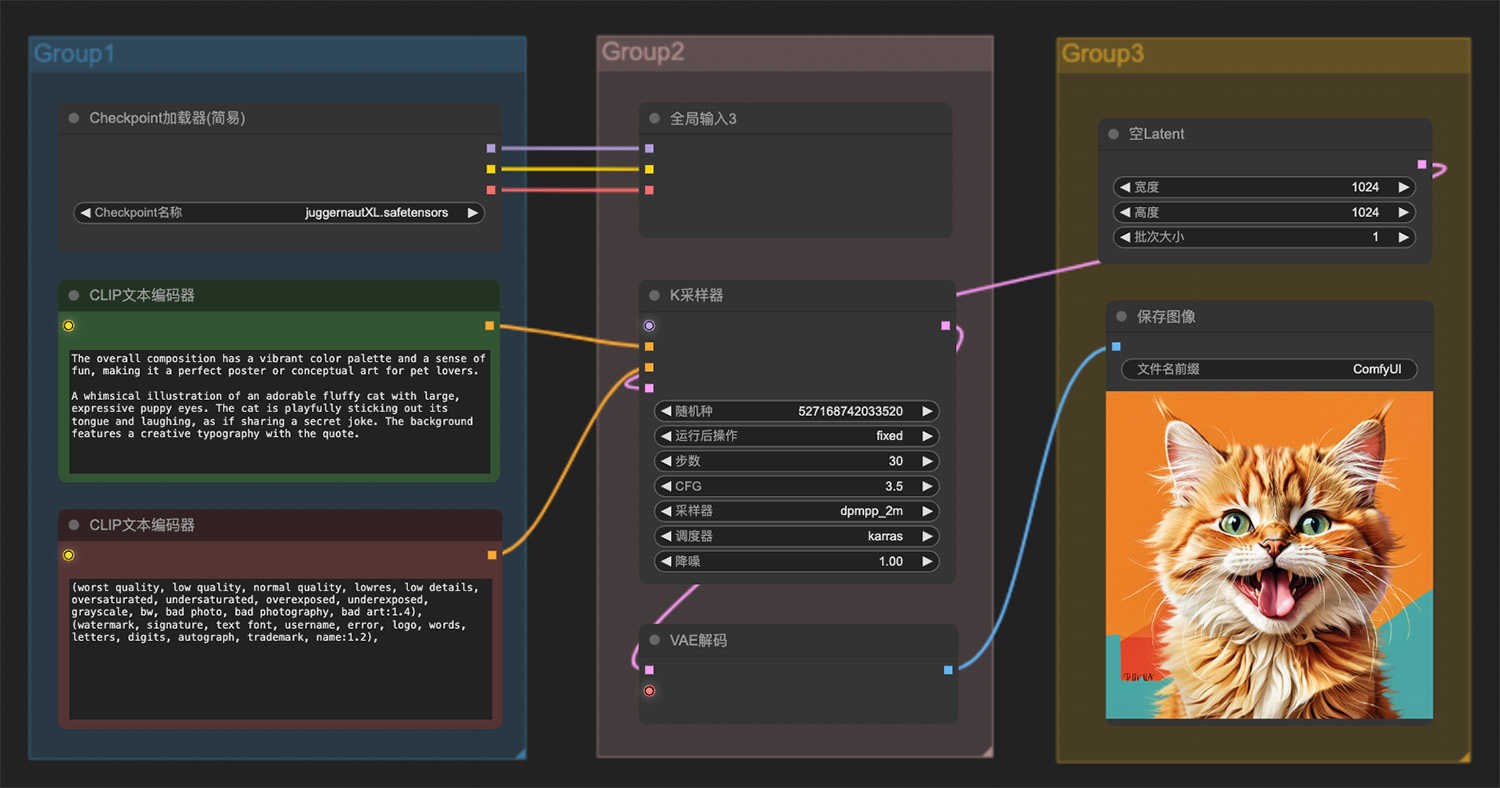1500x788 pixels.
Task: Click the blue input port on 保存图像
Action: coord(1116,347)
